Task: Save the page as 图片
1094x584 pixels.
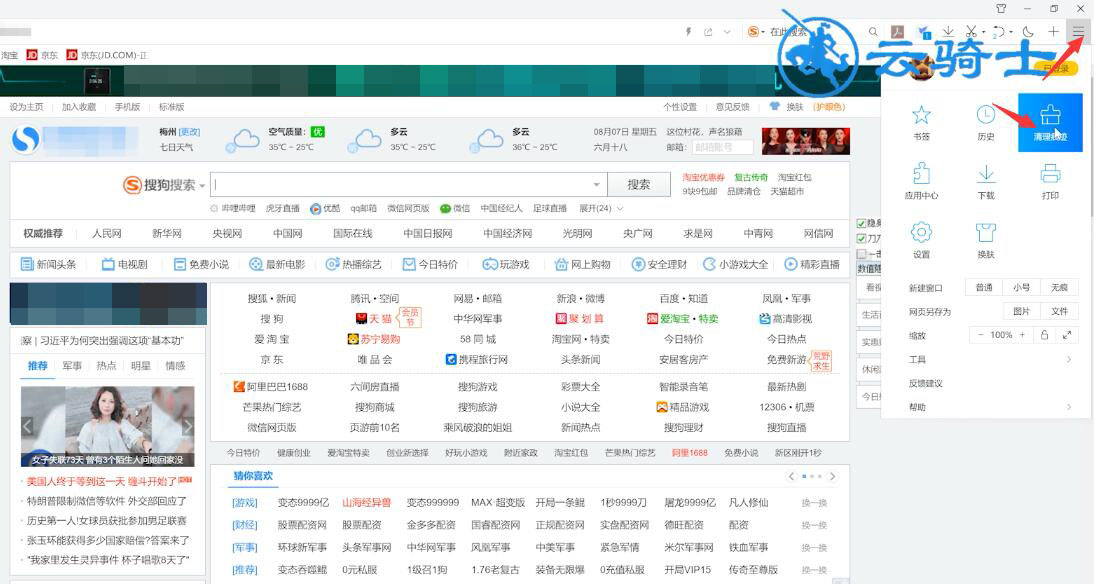Action: [x=1021, y=311]
